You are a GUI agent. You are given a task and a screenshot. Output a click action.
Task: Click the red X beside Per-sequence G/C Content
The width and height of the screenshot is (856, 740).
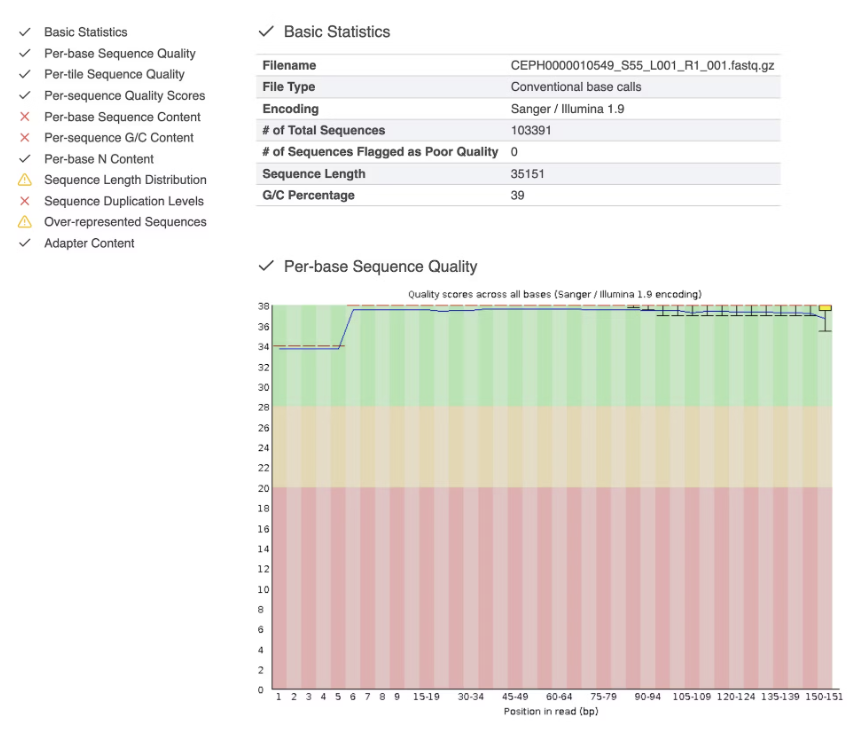pos(25,138)
